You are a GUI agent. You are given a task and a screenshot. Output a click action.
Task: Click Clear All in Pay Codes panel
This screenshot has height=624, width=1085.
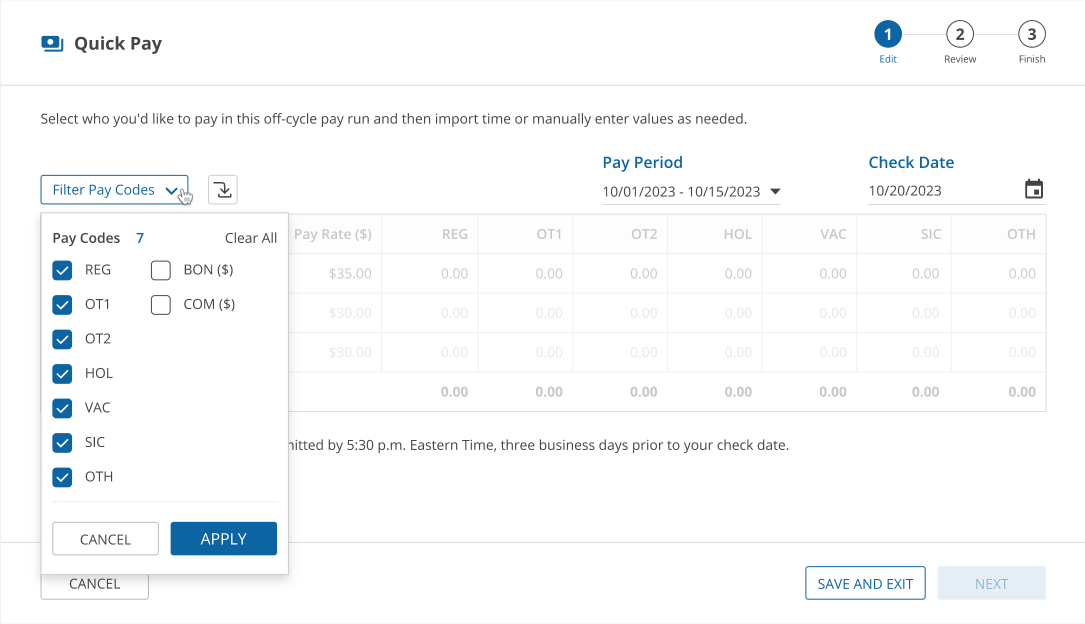coord(250,238)
